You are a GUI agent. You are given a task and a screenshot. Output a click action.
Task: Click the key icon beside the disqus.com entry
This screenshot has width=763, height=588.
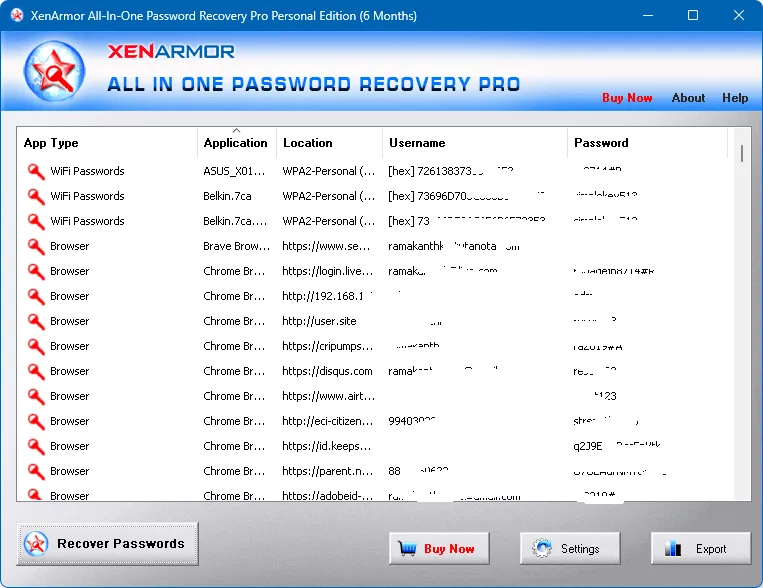36,371
